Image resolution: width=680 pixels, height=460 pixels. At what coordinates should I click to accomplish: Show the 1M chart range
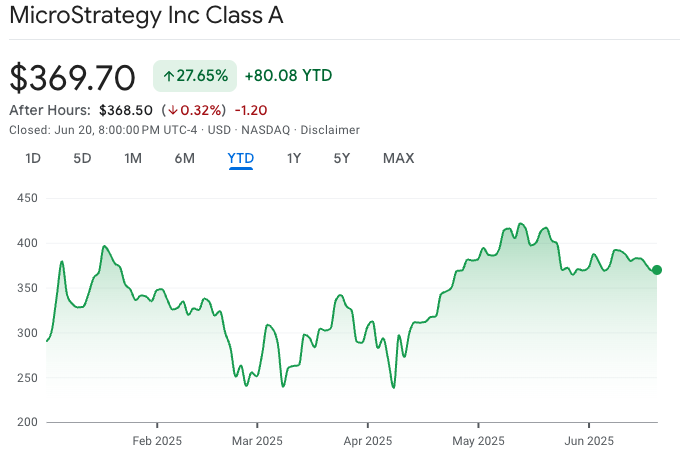pos(133,158)
